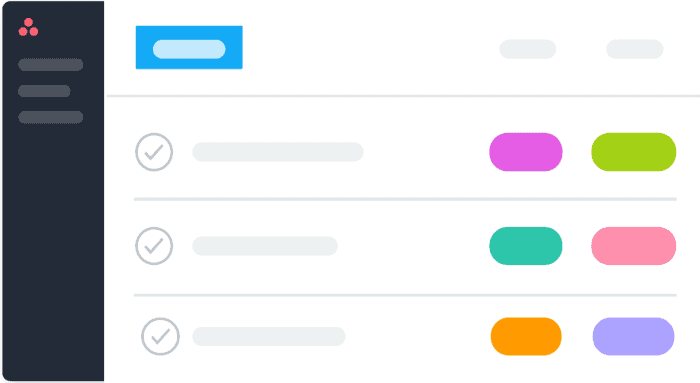Select the first sidebar navigation item

coord(50,65)
